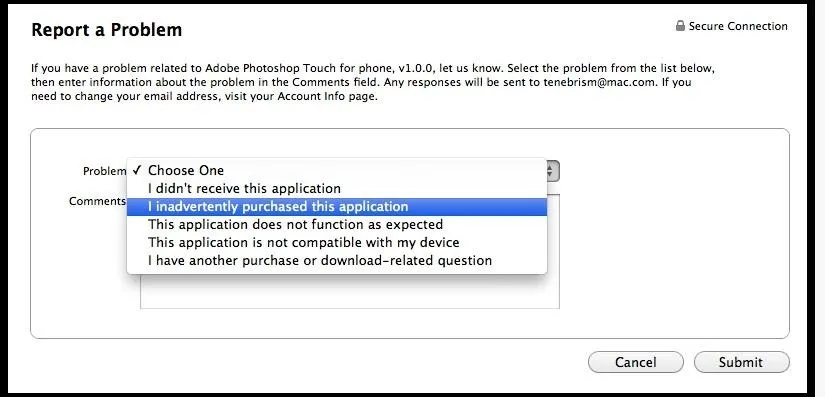
Task: Choose "I didn't receive this application"
Action: [337, 188]
